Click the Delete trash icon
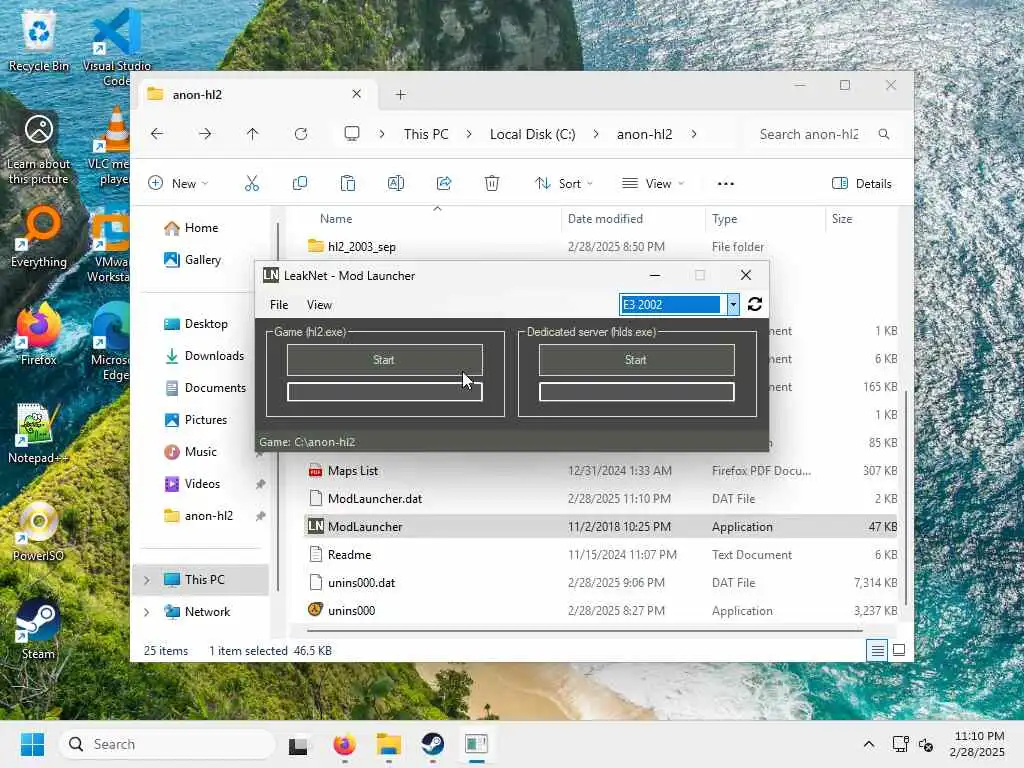 [492, 184]
